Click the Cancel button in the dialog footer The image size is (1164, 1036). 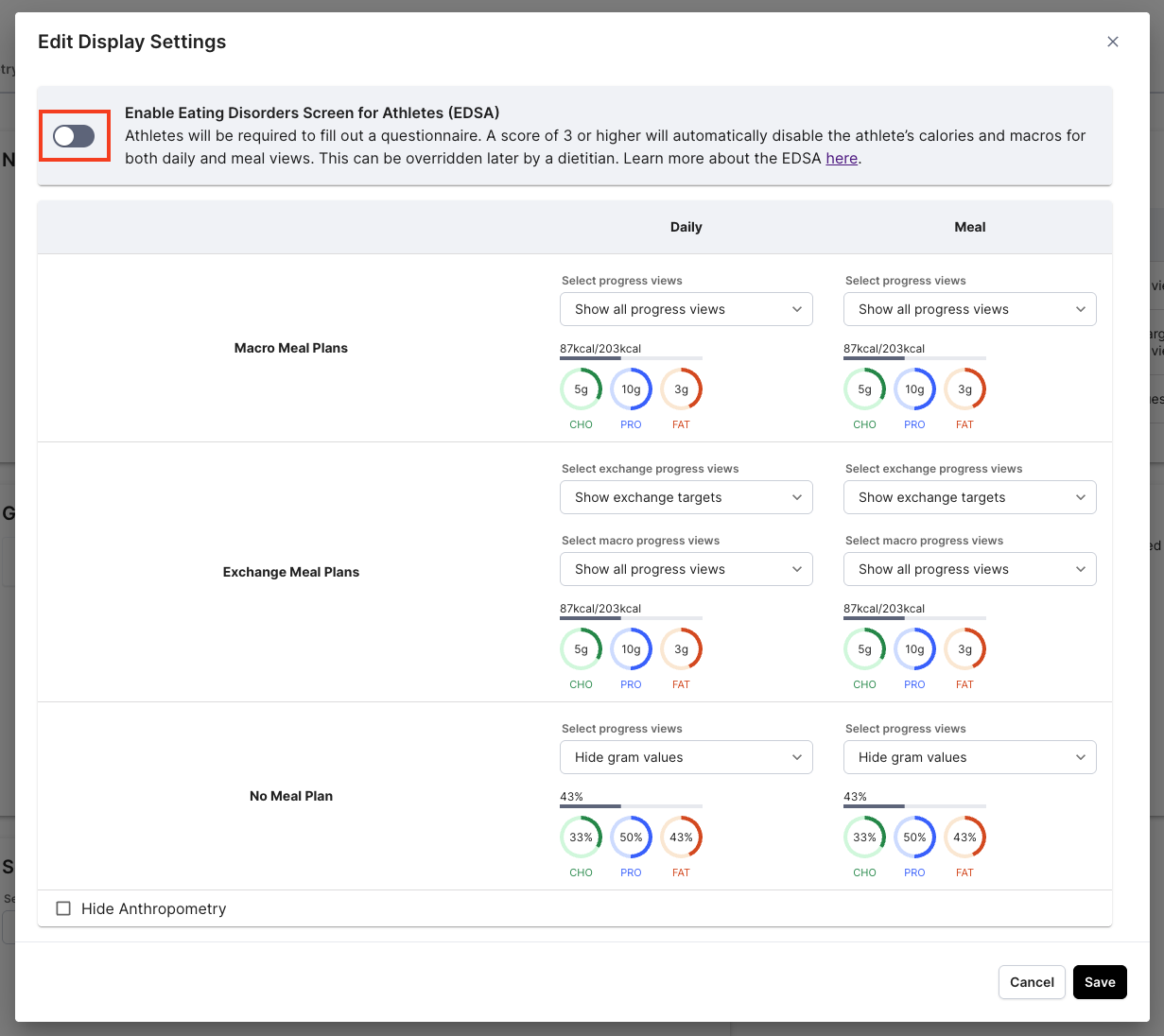tap(1032, 982)
